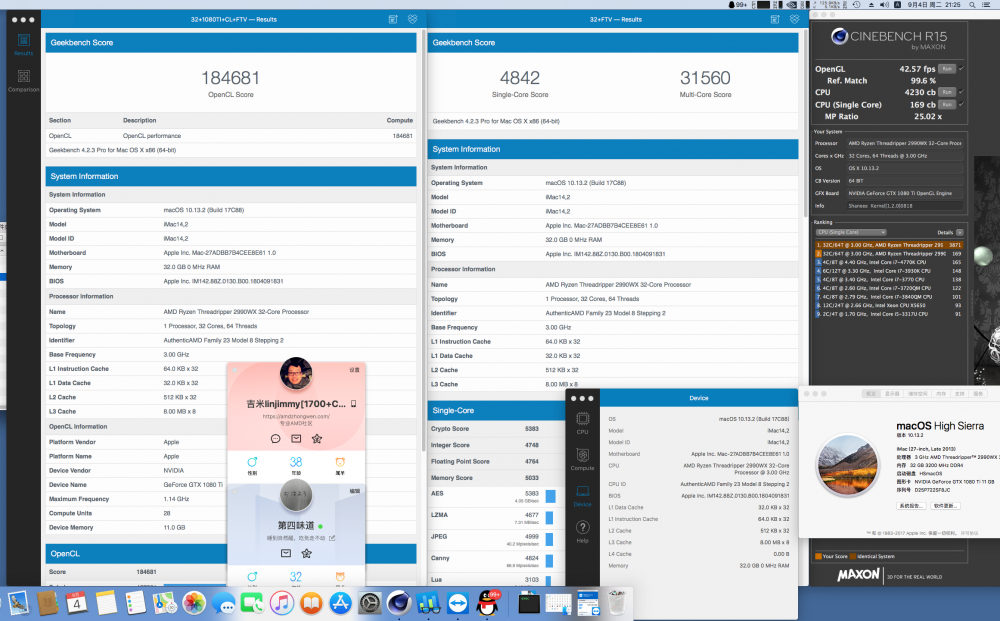Click 吉米linjimmy profile avatar
1000x621 pixels.
[x=296, y=374]
